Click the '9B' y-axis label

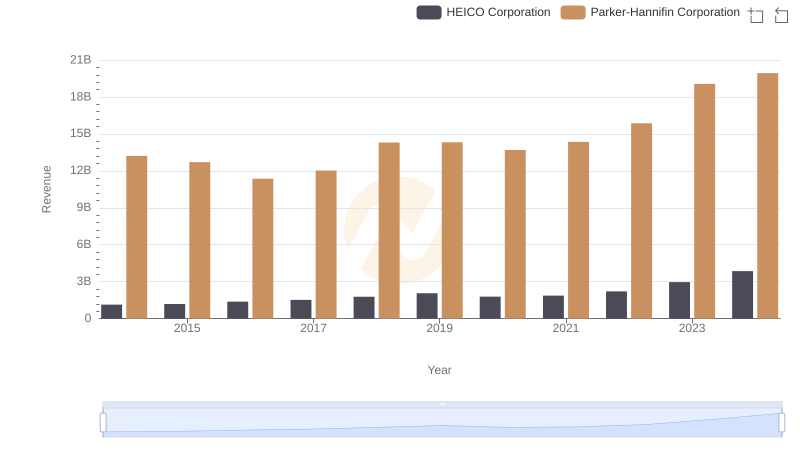84,208
